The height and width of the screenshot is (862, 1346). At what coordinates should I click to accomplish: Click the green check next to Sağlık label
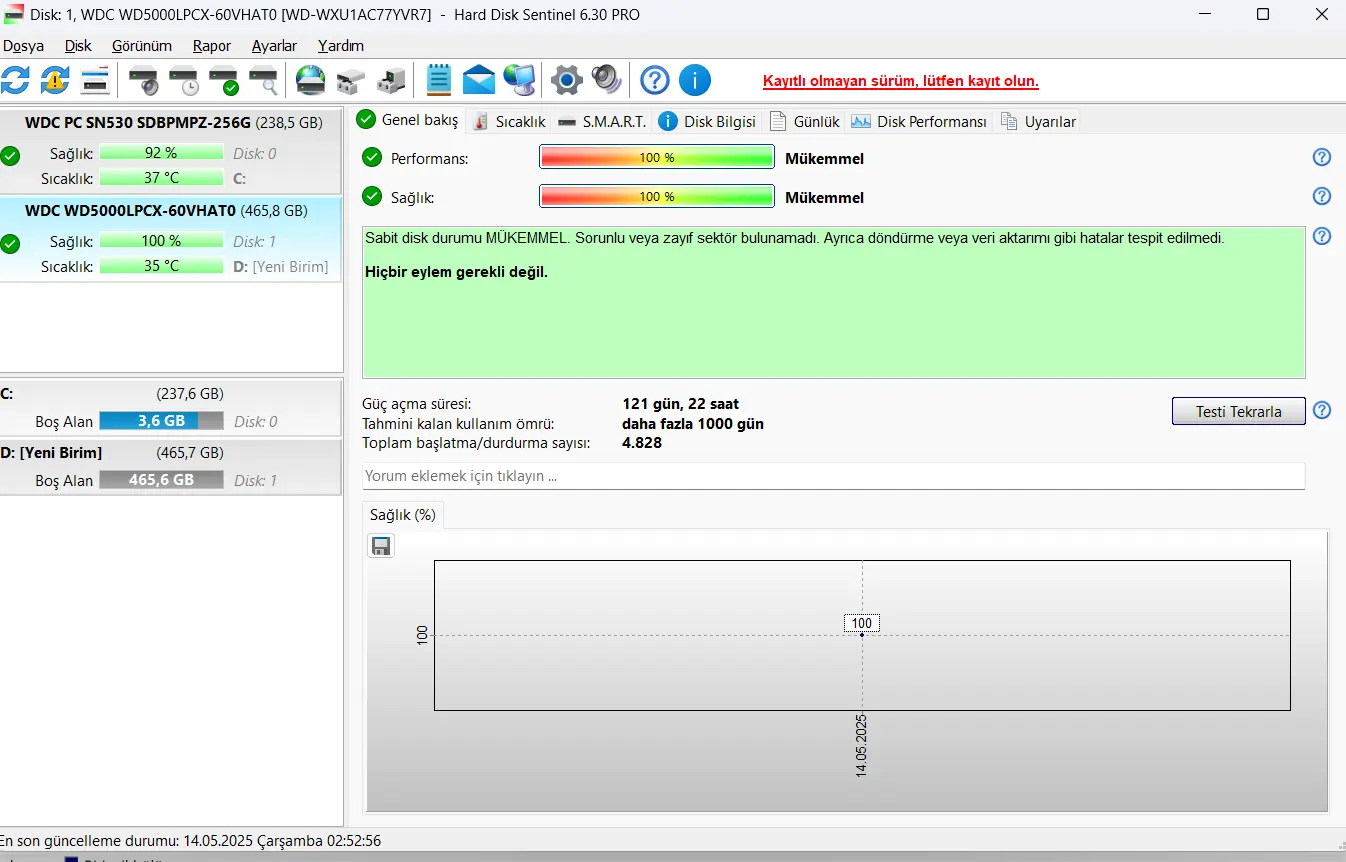tap(372, 196)
